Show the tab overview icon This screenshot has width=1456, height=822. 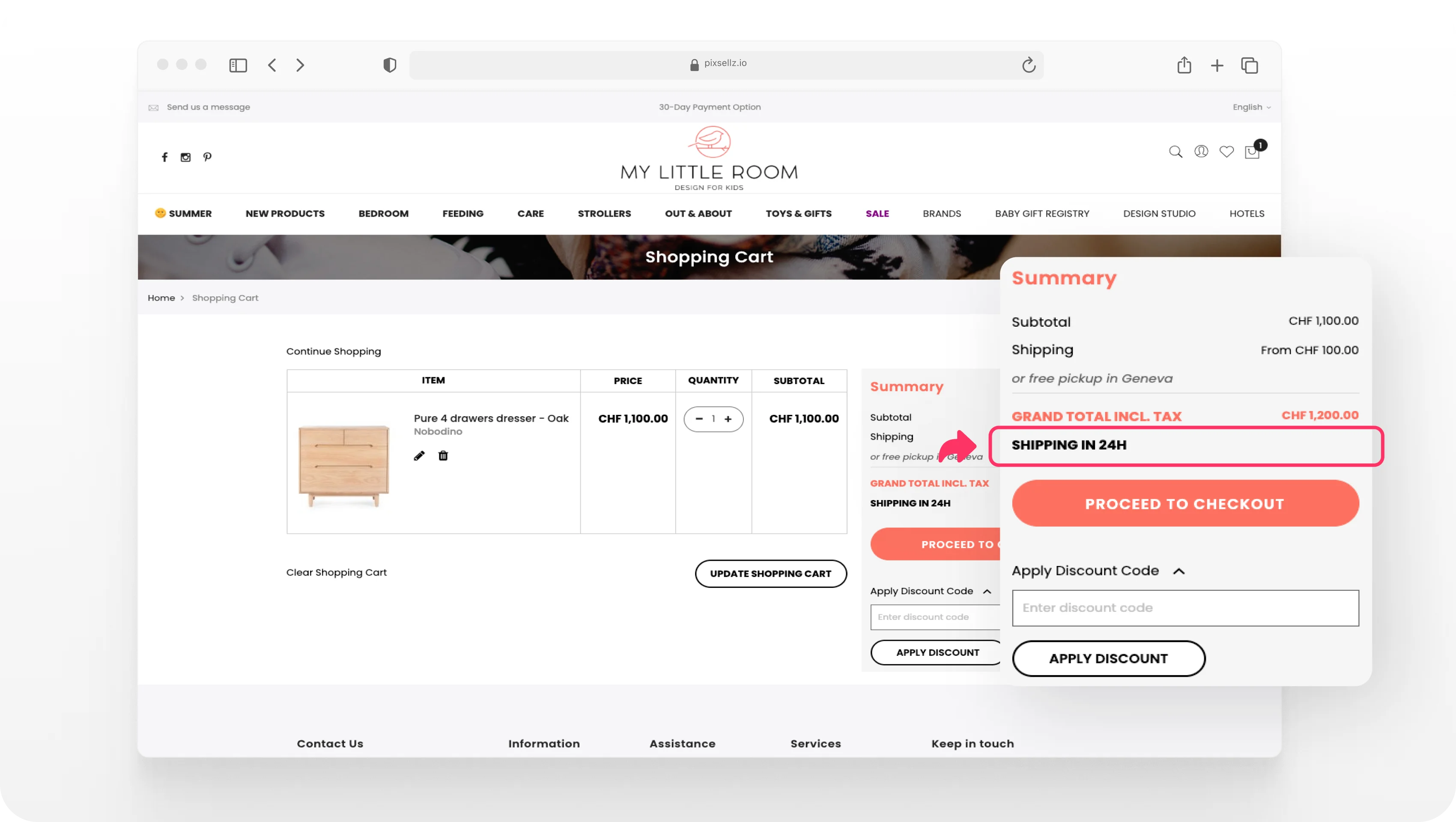pos(1249,66)
